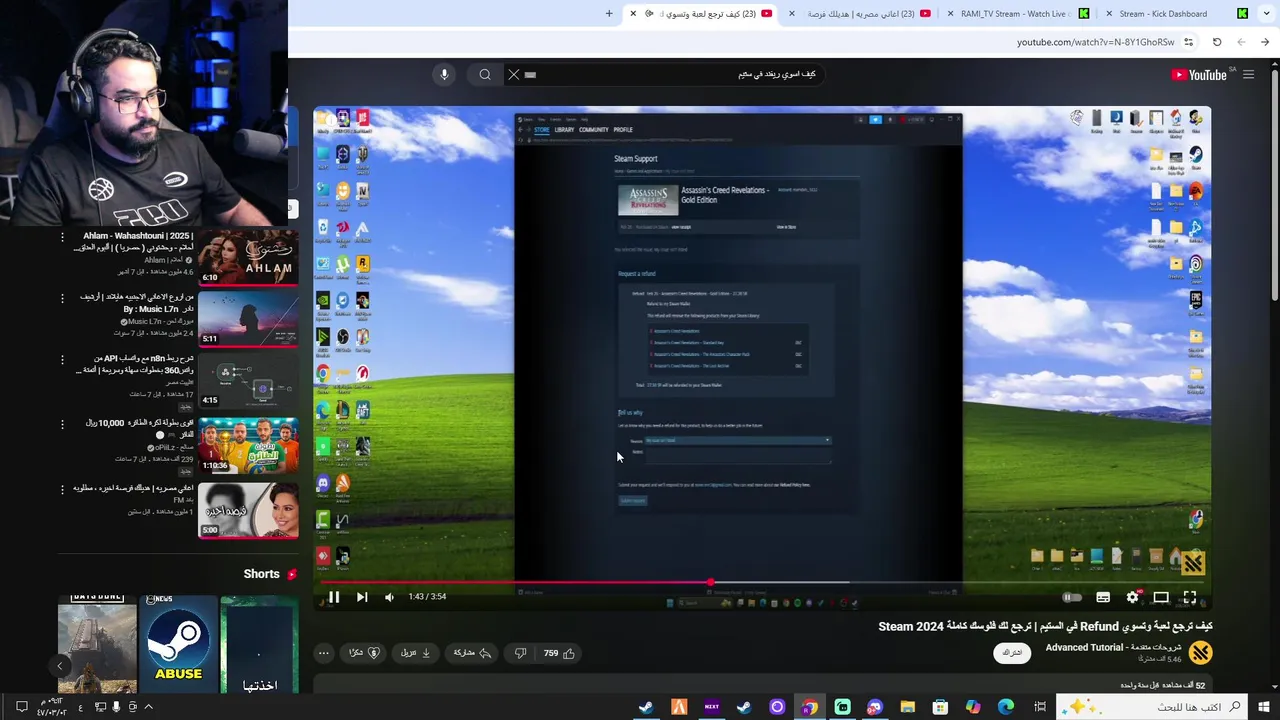Pause the YouTube video
Image resolution: width=1280 pixels, height=720 pixels.
click(x=334, y=597)
